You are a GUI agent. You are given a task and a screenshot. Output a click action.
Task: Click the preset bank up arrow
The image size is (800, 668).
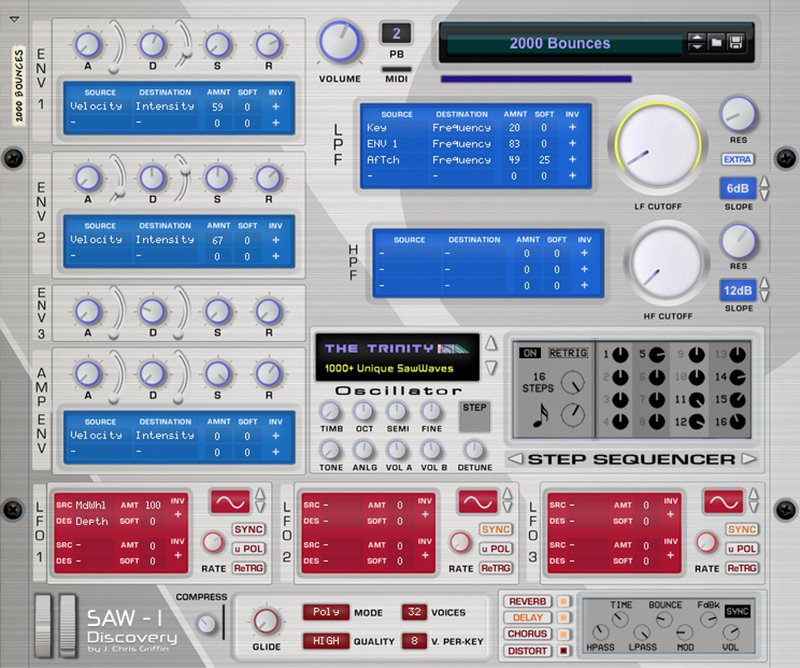(x=697, y=37)
